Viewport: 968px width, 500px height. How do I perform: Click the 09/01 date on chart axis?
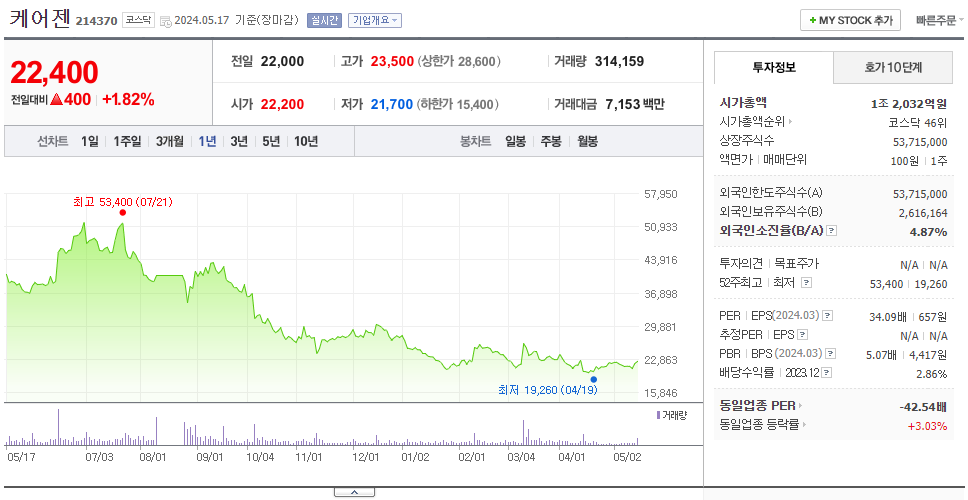click(209, 457)
